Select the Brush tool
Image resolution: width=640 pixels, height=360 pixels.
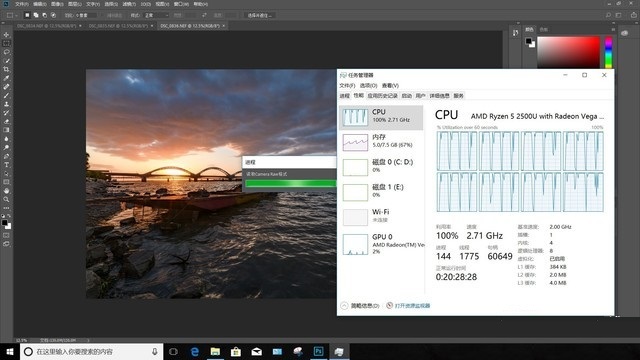click(x=6, y=96)
